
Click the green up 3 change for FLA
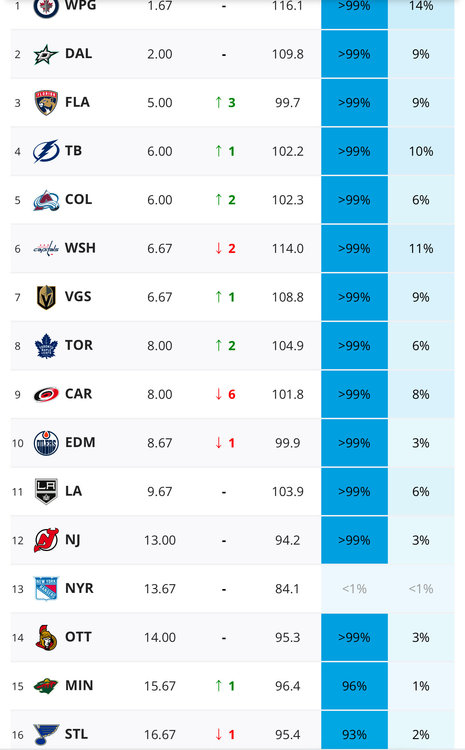(225, 103)
